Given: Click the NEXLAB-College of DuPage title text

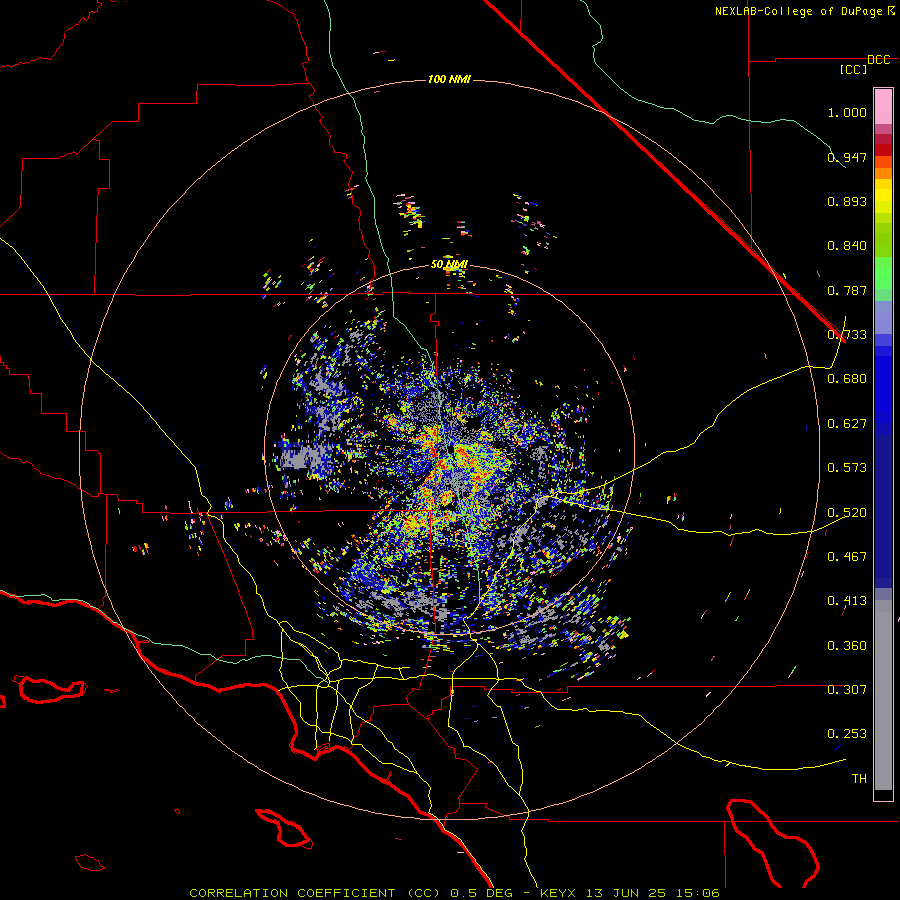Looking at the screenshot, I should 804,11.
